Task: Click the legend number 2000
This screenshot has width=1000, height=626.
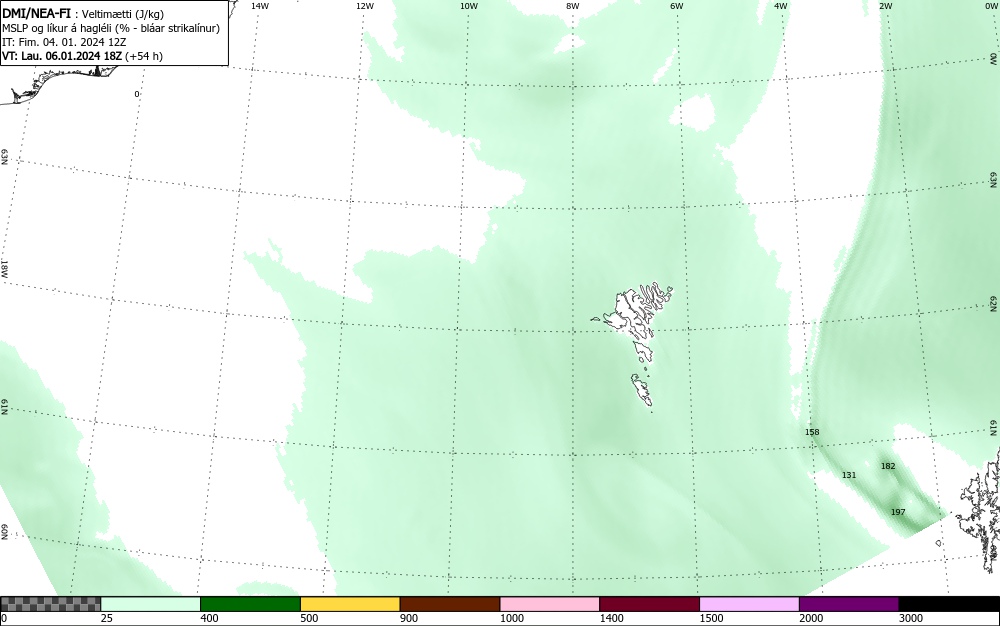Action: (x=811, y=618)
